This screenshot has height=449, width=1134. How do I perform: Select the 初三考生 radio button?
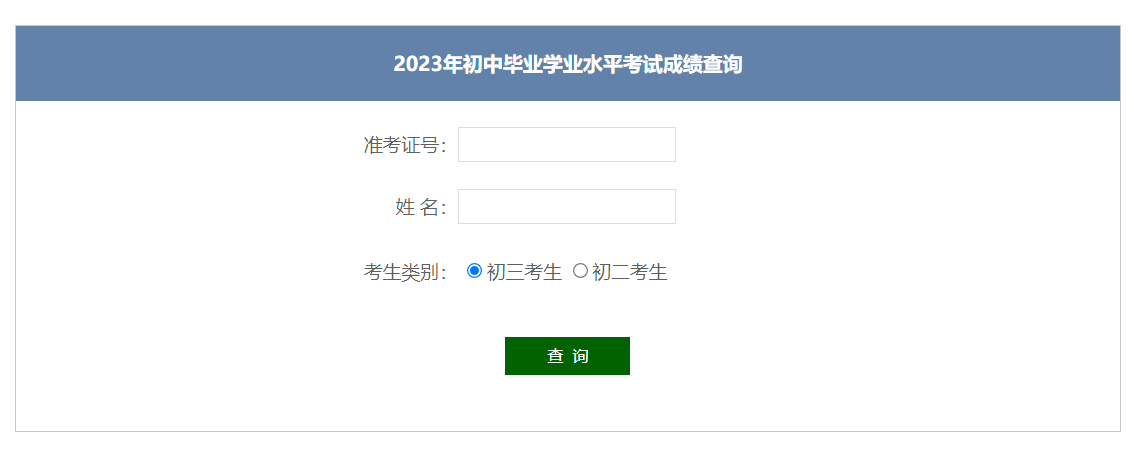[475, 271]
